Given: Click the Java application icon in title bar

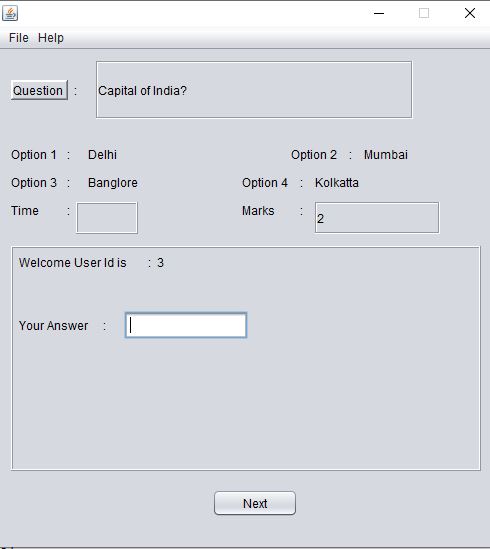Looking at the screenshot, I should coord(10,14).
